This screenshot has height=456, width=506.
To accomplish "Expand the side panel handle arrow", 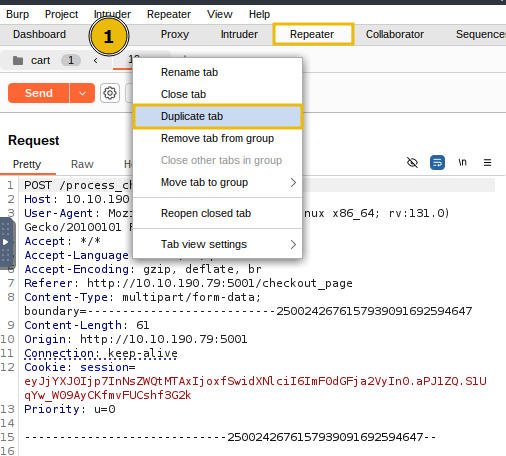I will [6, 242].
